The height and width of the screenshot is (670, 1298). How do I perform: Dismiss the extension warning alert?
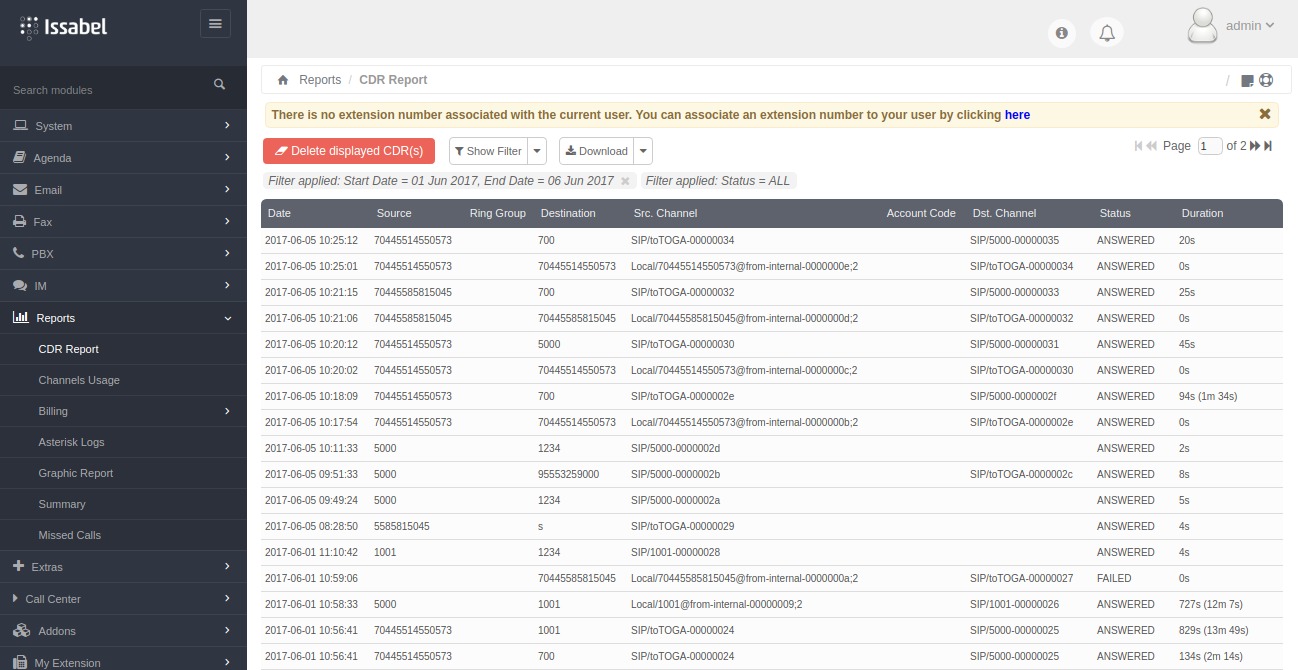coord(1264,113)
